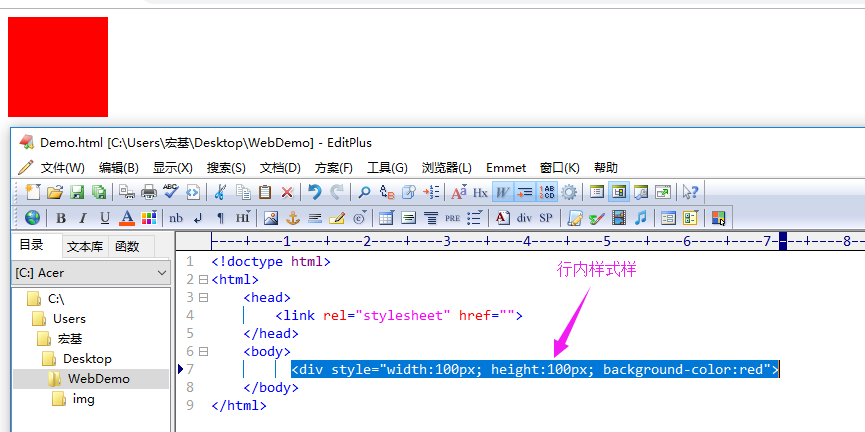The image size is (865, 432).
Task: Insert a span with the SP icon
Action: click(546, 218)
